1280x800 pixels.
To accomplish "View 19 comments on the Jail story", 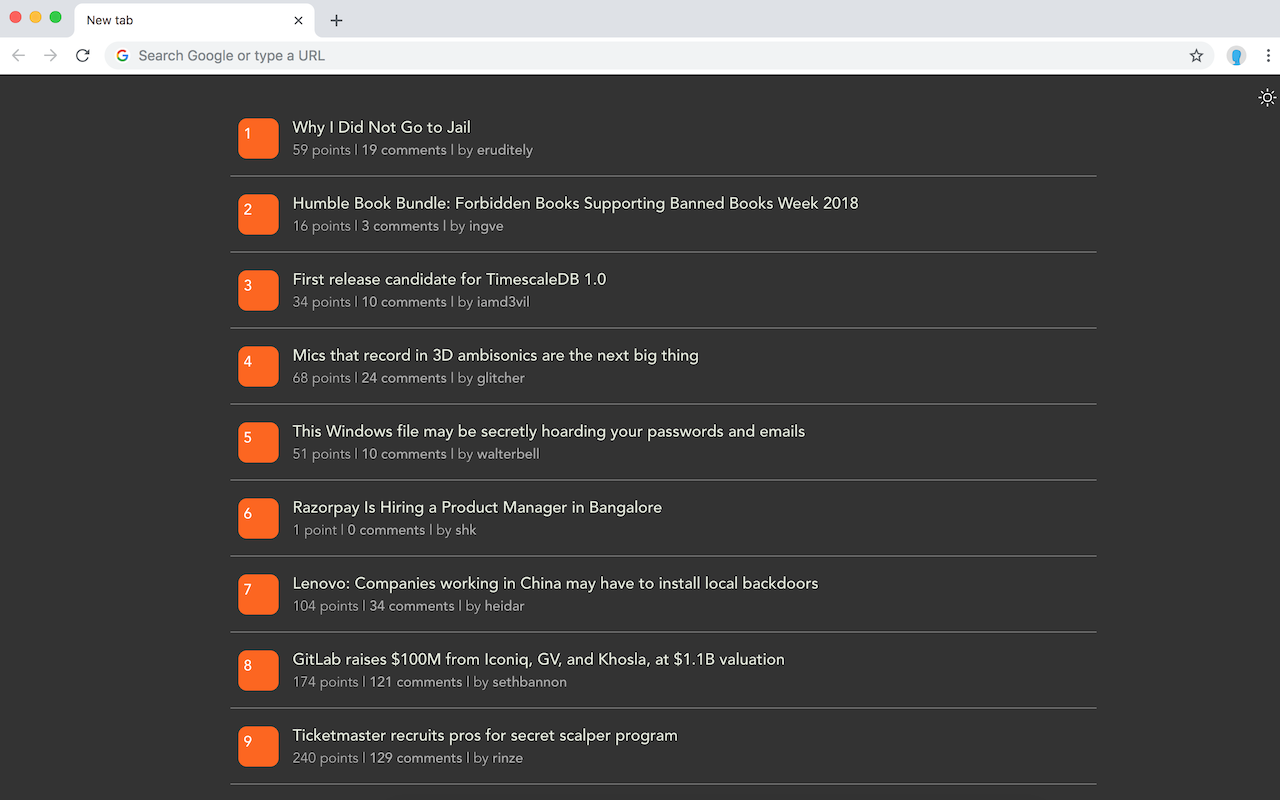I will [404, 150].
